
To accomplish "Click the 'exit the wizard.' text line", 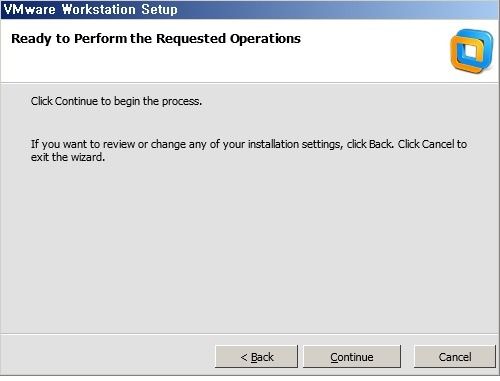I will [x=68, y=157].
